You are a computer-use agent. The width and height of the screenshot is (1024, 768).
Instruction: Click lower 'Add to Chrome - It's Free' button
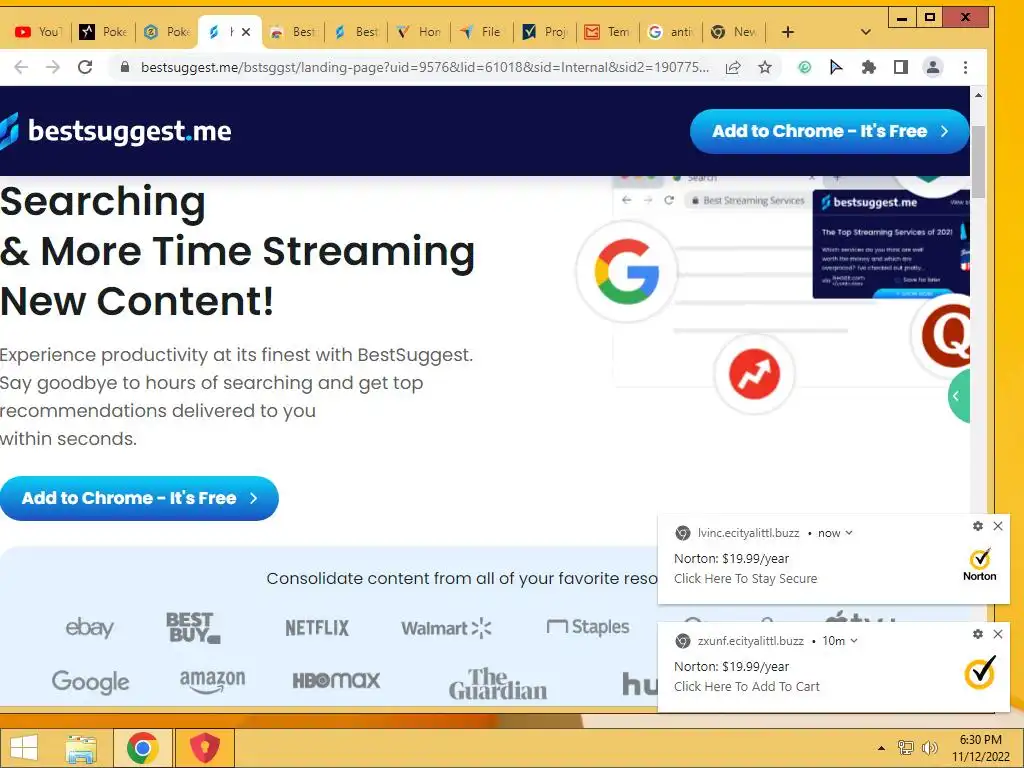[139, 498]
